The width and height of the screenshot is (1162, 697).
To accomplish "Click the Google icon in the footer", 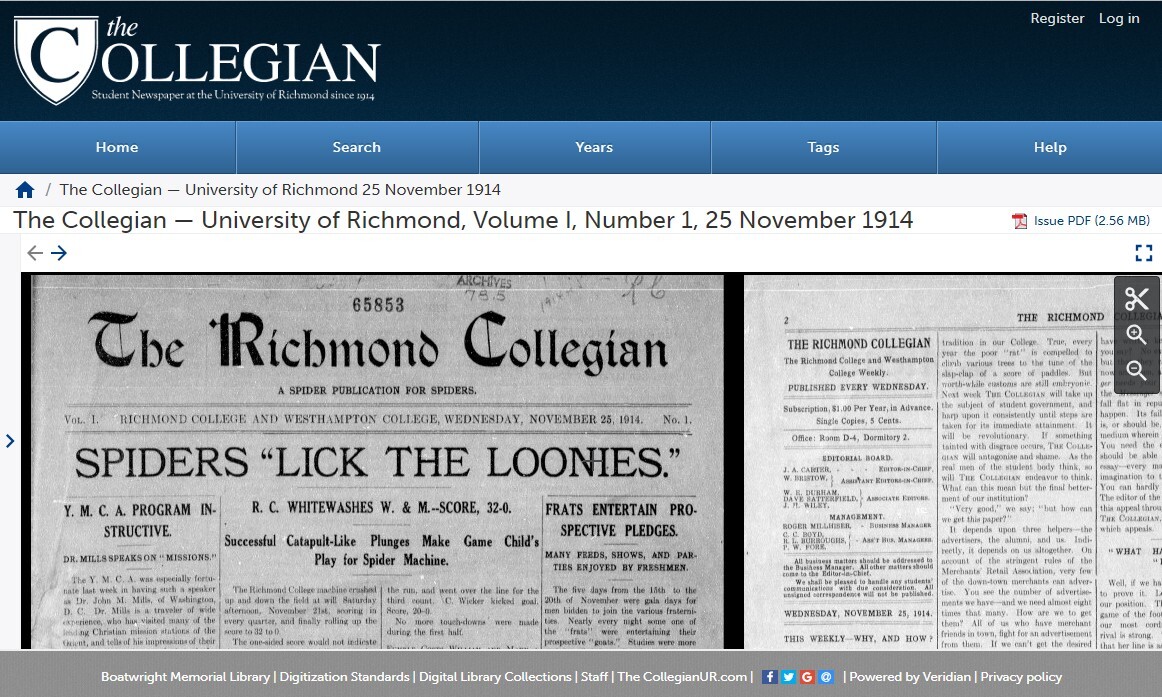I will (806, 676).
